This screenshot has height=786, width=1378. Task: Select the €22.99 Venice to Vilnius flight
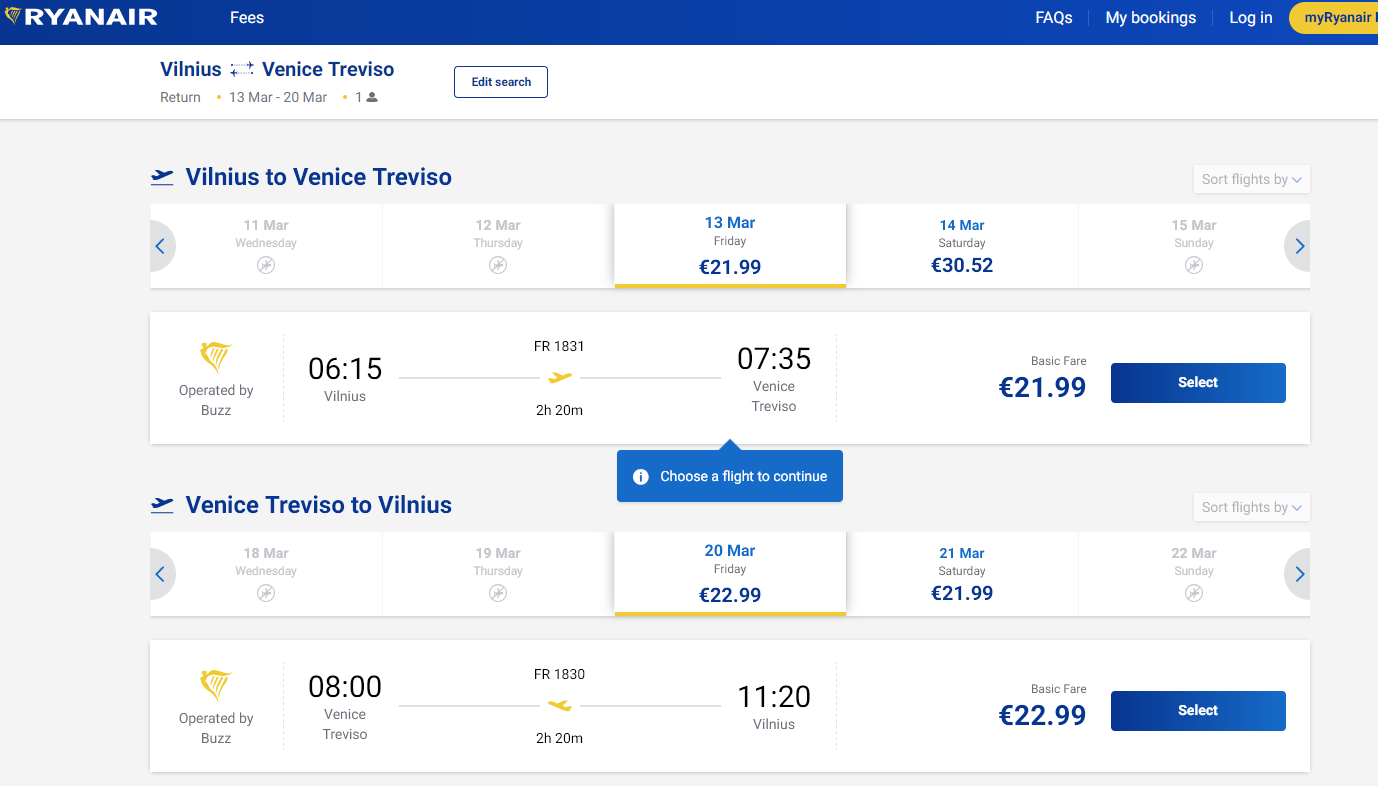point(1197,711)
